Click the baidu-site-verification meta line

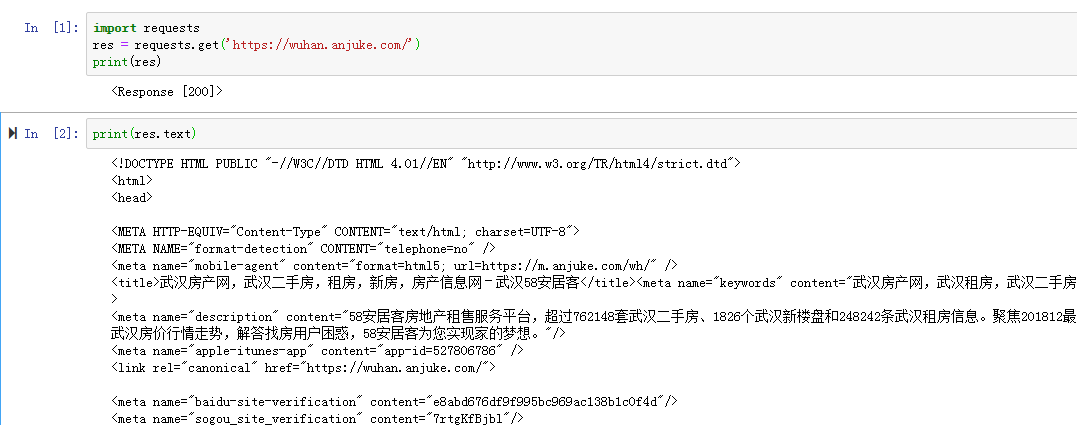394,401
